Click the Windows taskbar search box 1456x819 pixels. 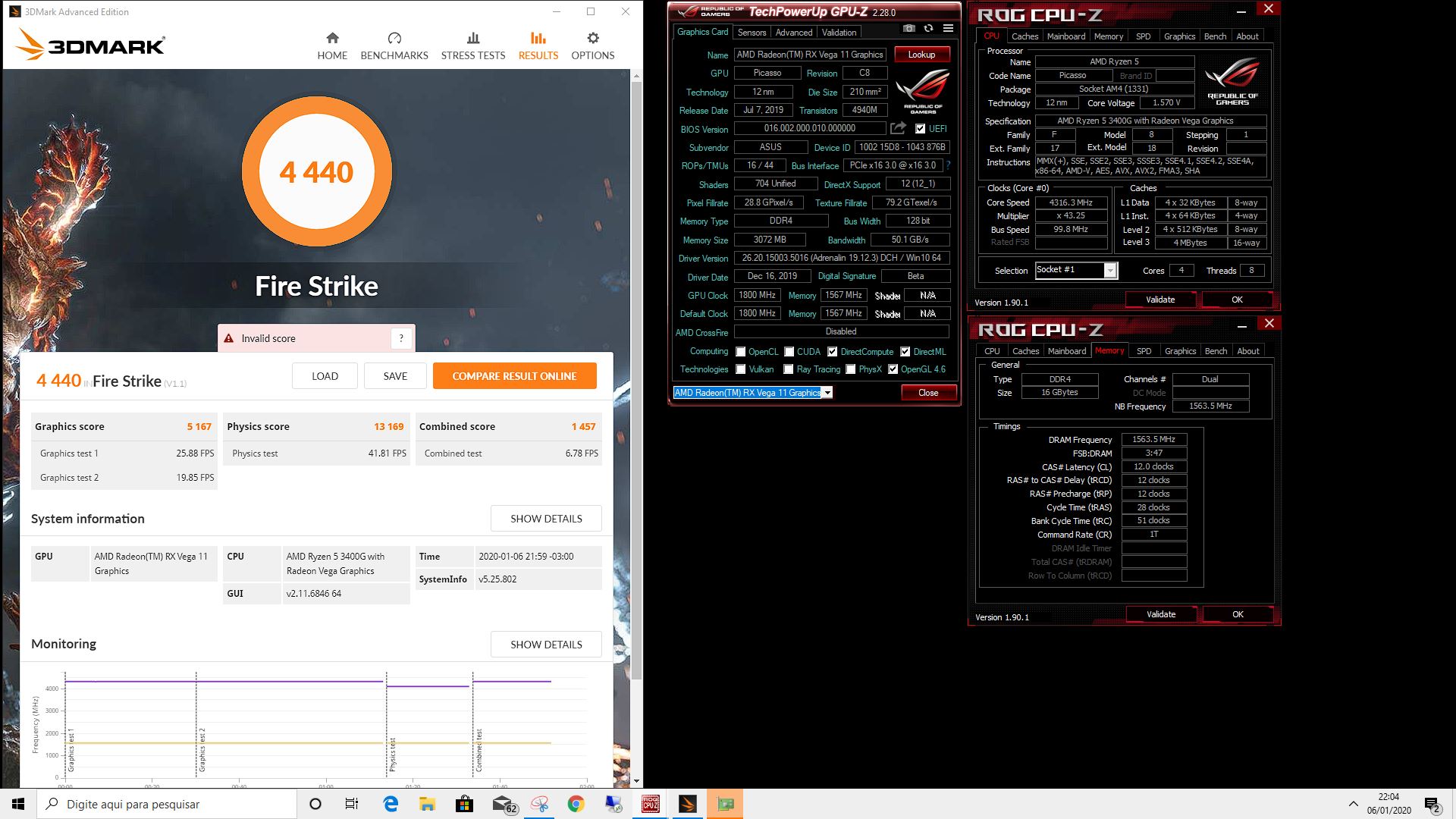167,804
